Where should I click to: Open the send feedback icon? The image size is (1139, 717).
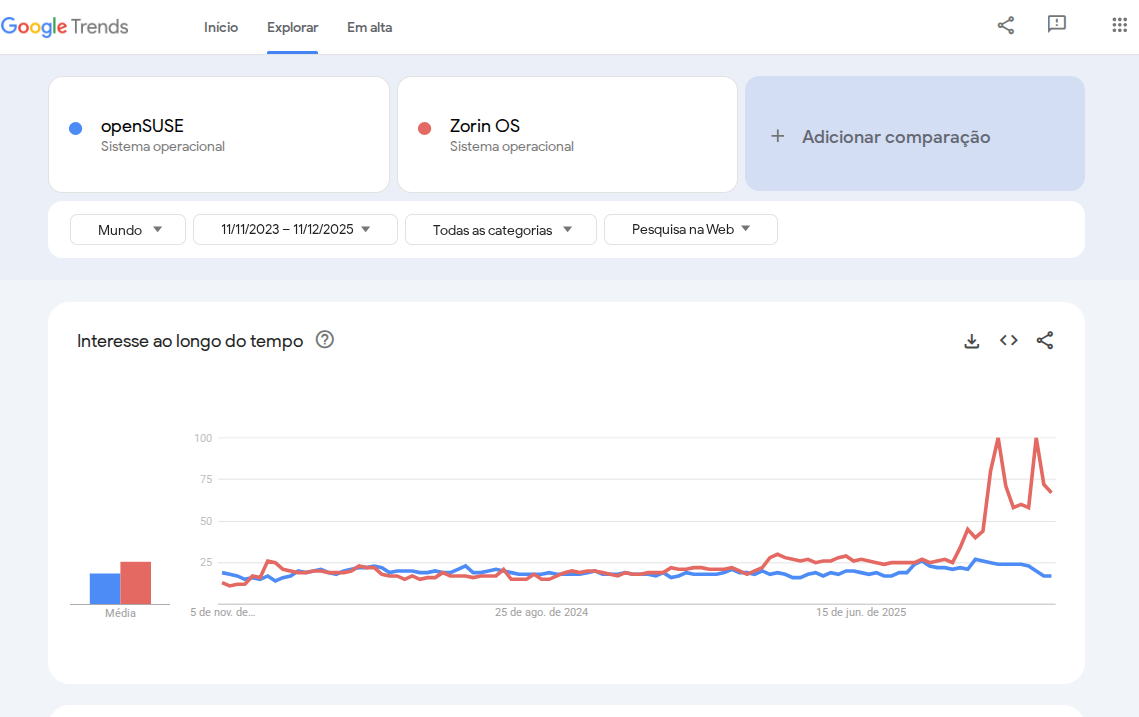1057,25
